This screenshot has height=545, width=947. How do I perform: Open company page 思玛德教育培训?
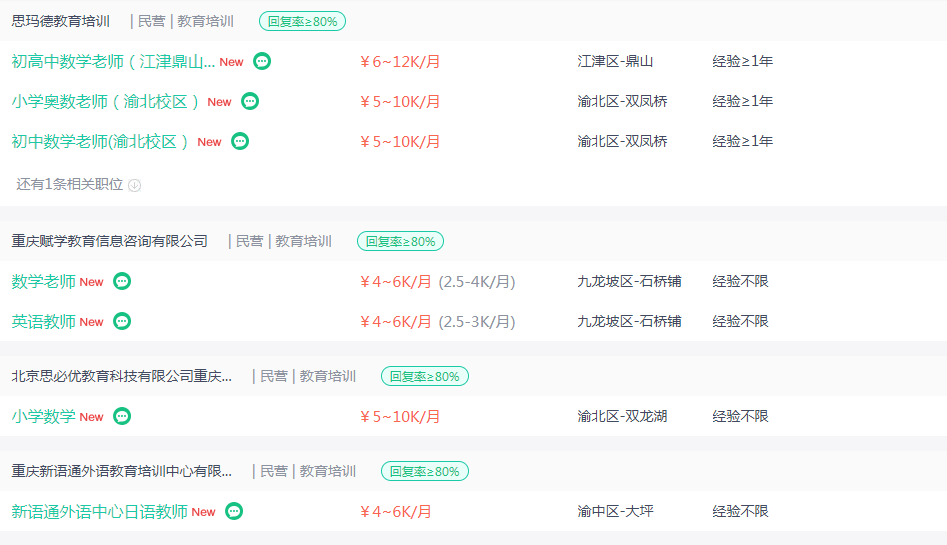pyautogui.click(x=60, y=21)
